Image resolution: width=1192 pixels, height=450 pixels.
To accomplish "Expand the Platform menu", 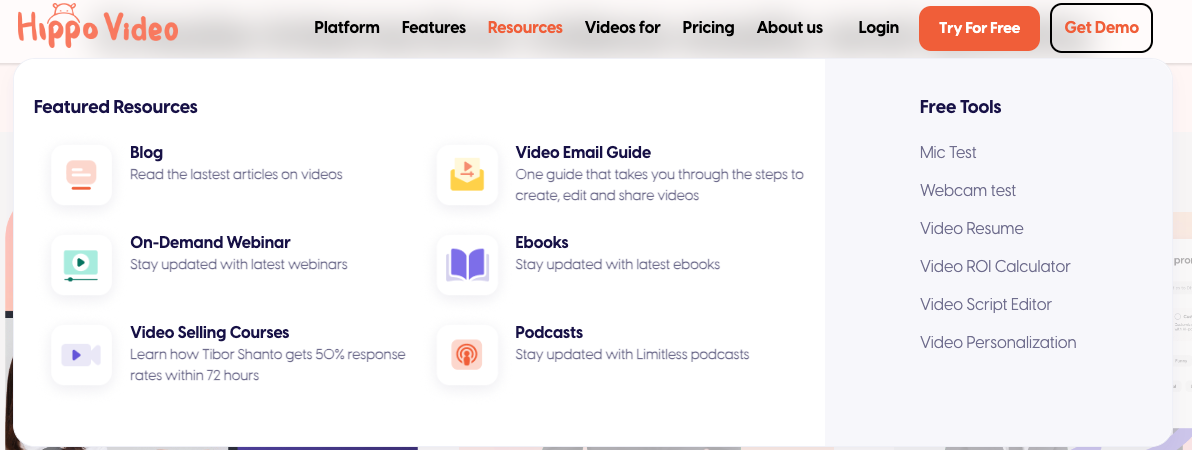I will click(x=347, y=28).
